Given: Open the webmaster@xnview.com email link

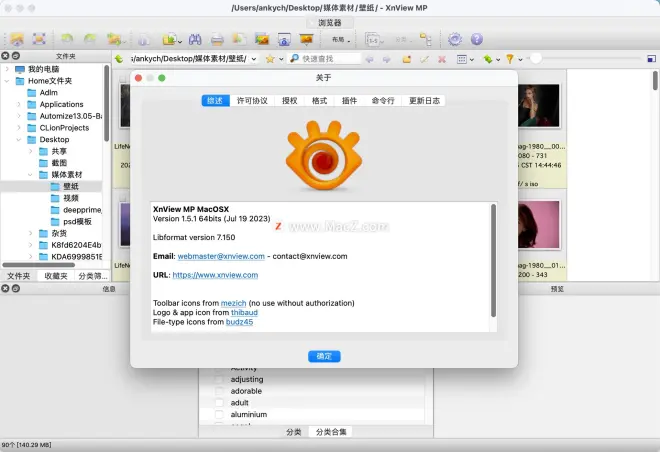Looking at the screenshot, I should [221, 256].
